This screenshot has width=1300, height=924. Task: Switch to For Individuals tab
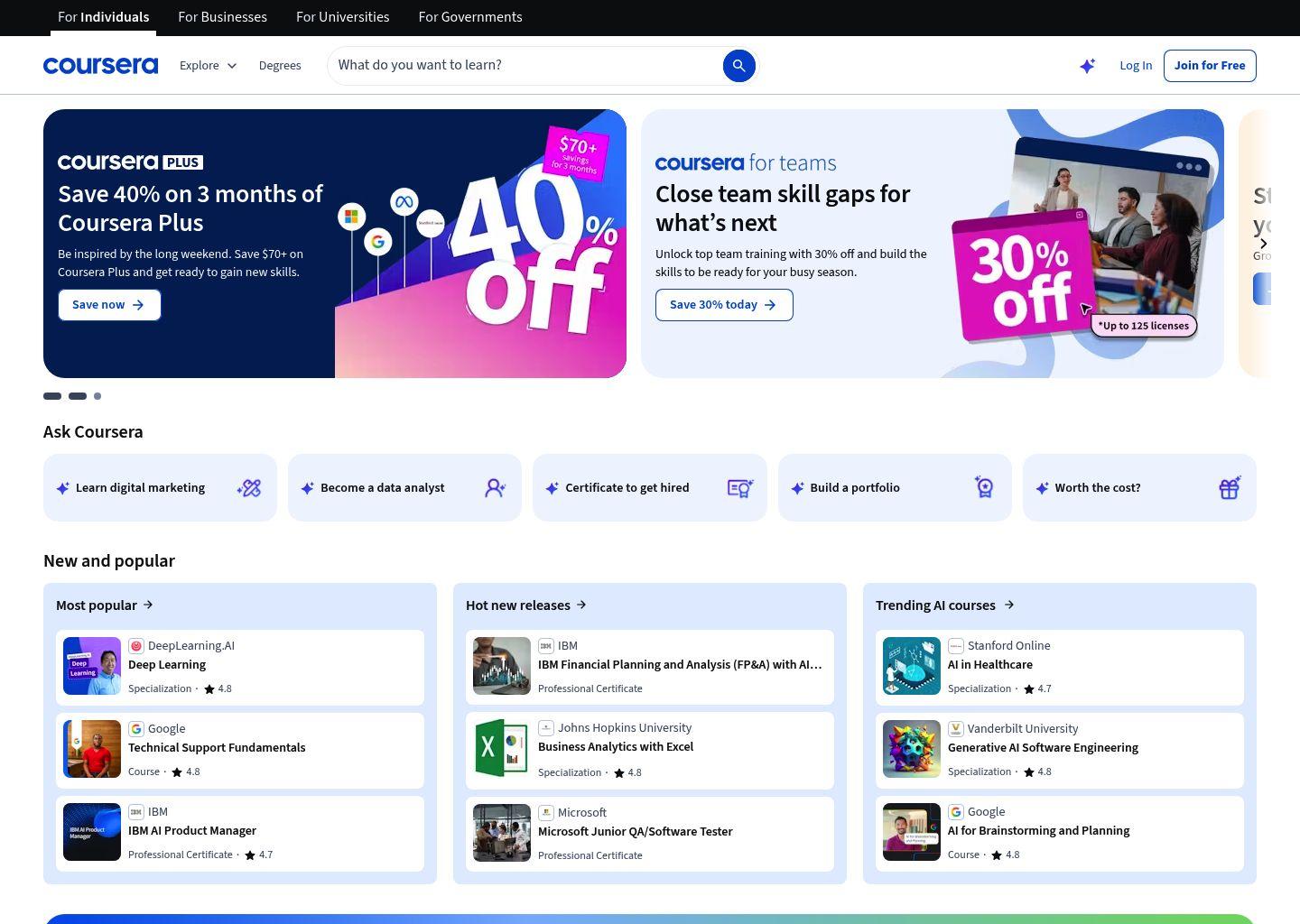point(103,17)
